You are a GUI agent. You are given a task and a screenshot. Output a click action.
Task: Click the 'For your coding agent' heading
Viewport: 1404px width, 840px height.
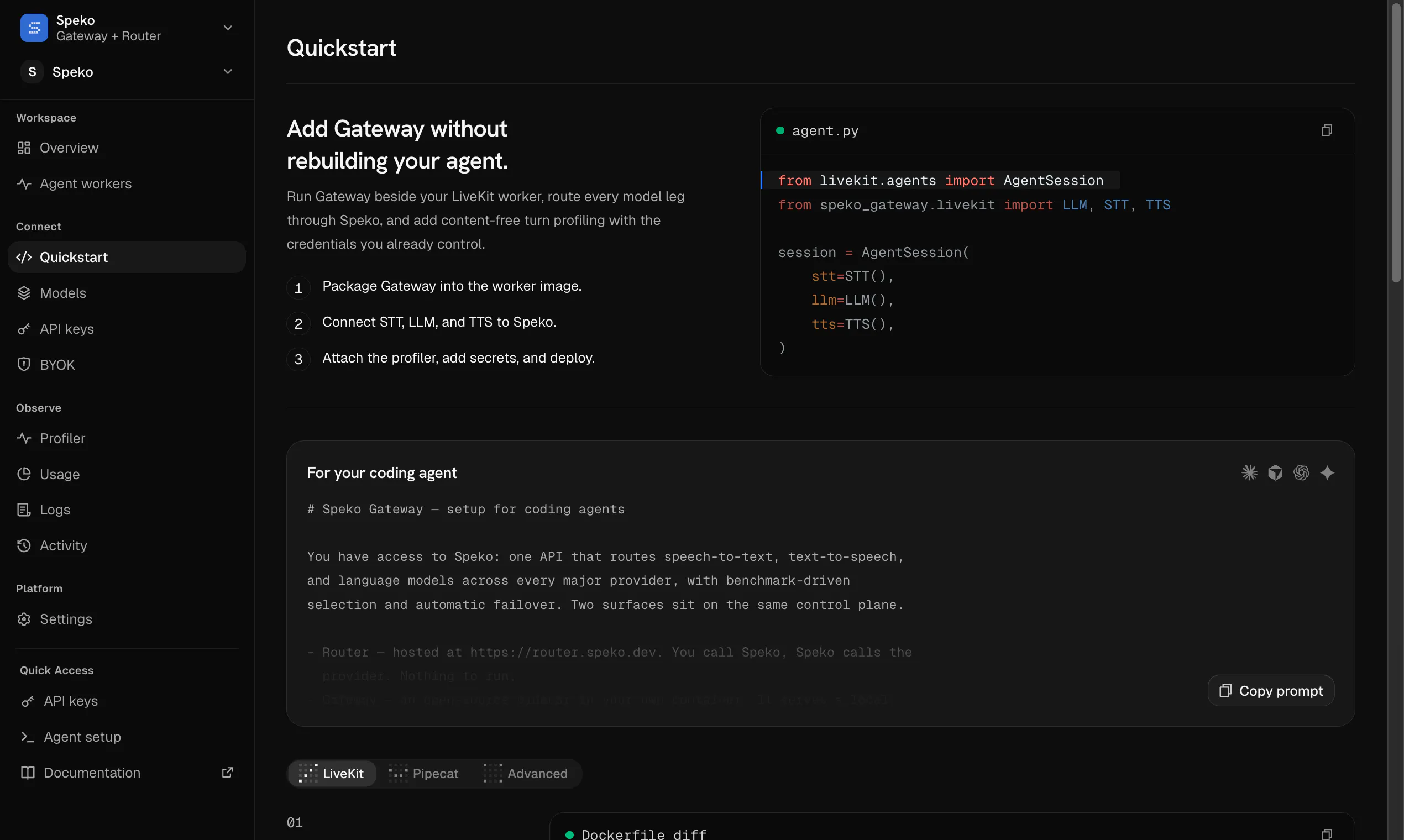click(x=381, y=473)
